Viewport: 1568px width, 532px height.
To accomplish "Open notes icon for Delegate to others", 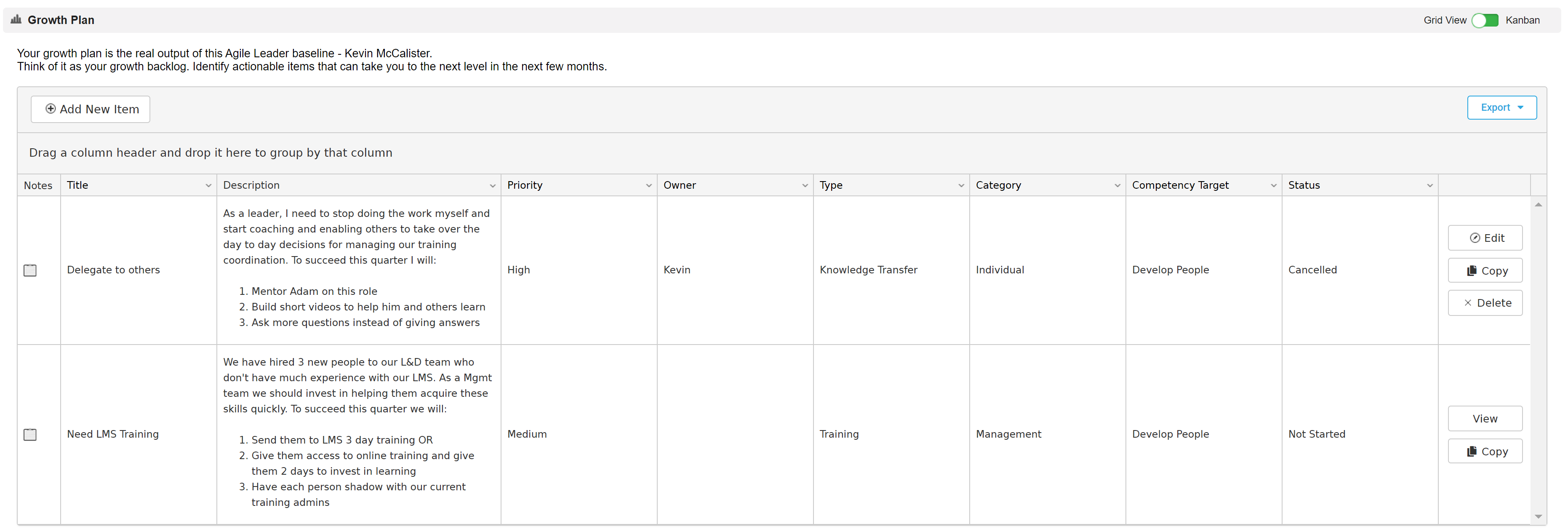I will pos(30,270).
